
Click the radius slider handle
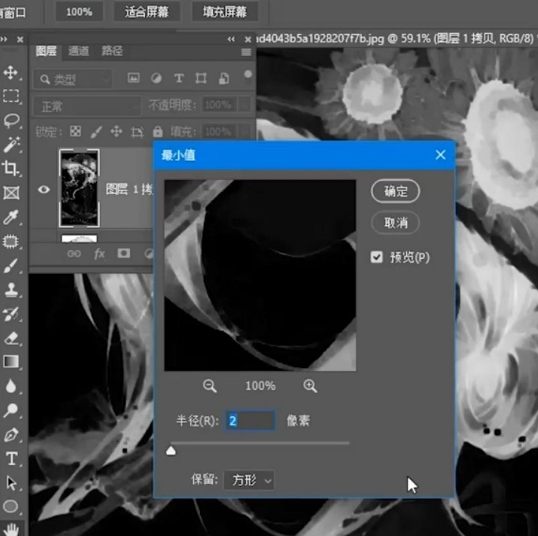[x=171, y=450]
